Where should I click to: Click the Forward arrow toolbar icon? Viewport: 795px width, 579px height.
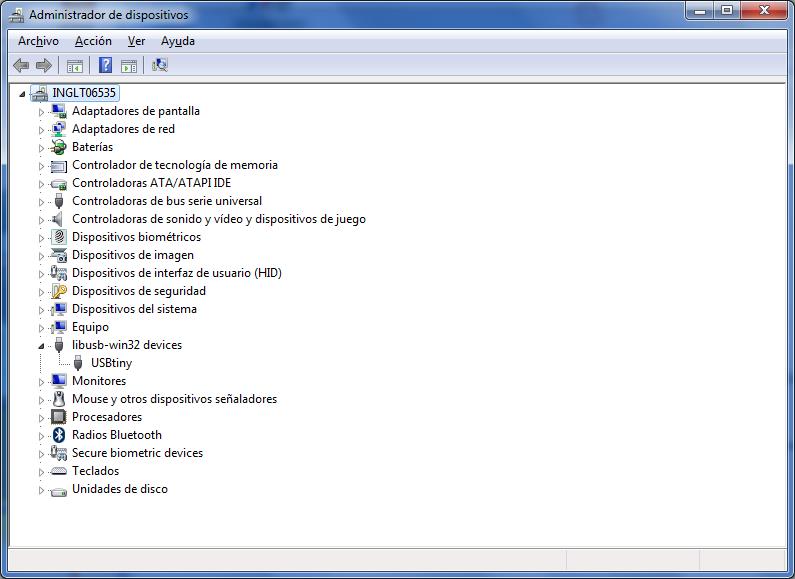44,65
